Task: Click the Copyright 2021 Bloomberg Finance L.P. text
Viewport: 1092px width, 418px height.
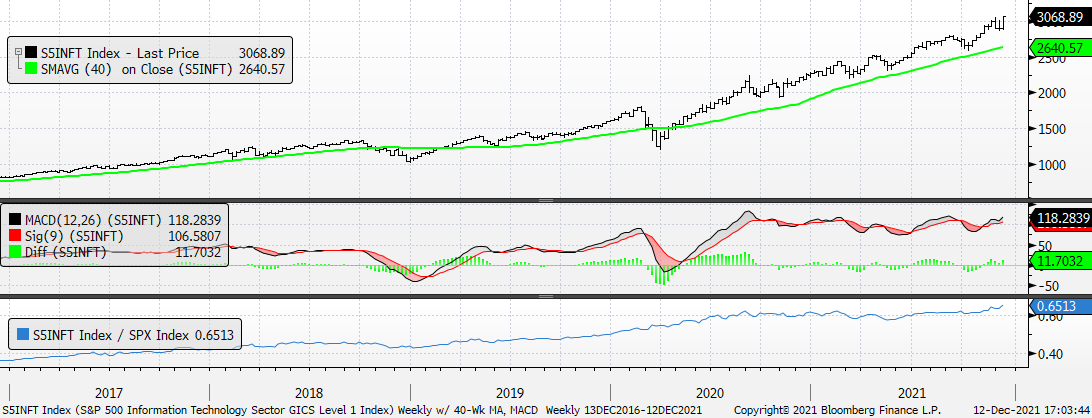Action: pyautogui.click(x=837, y=410)
